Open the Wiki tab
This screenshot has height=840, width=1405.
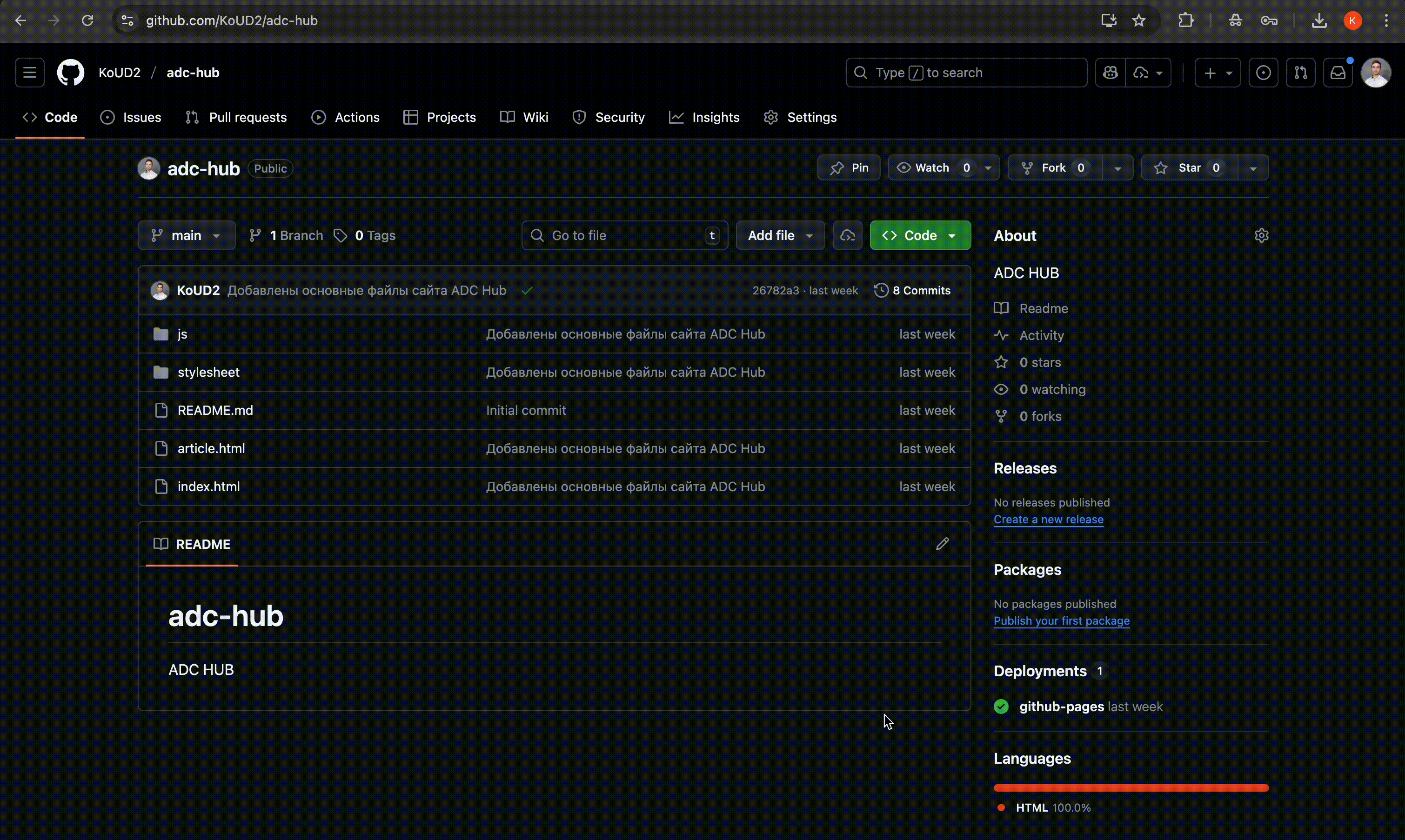click(524, 117)
